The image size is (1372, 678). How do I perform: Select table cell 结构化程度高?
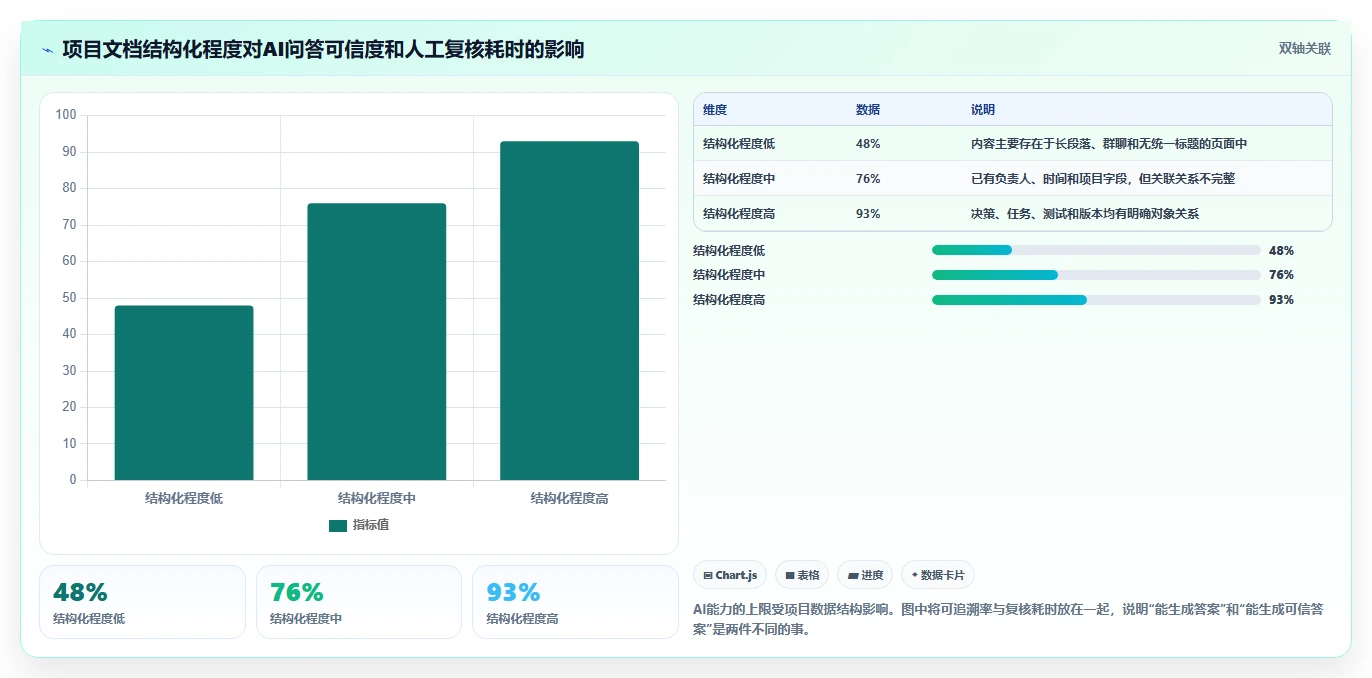click(739, 214)
